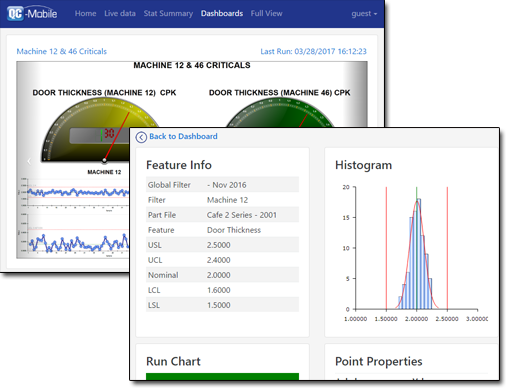The width and height of the screenshot is (512, 392).
Task: Click the QC-Mobile logo
Action: coord(32,14)
